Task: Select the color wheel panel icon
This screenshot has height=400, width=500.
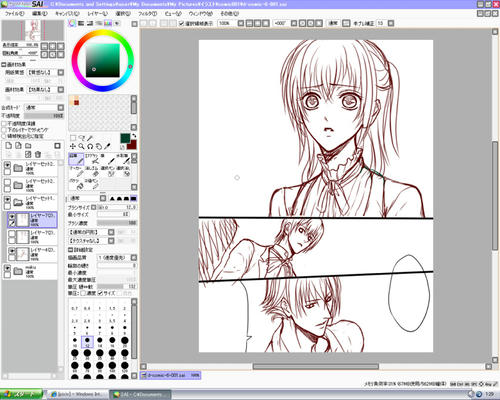Action: (x=72, y=23)
